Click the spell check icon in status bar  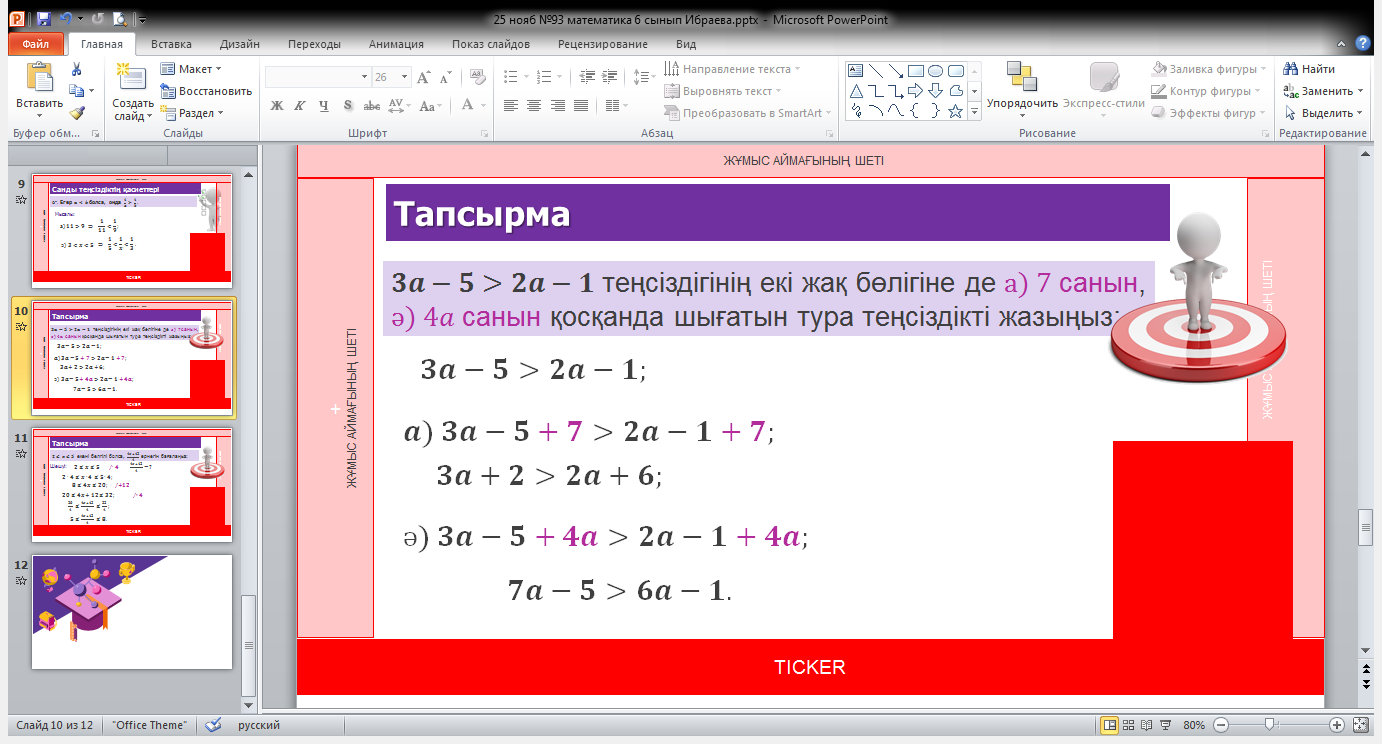(x=212, y=725)
